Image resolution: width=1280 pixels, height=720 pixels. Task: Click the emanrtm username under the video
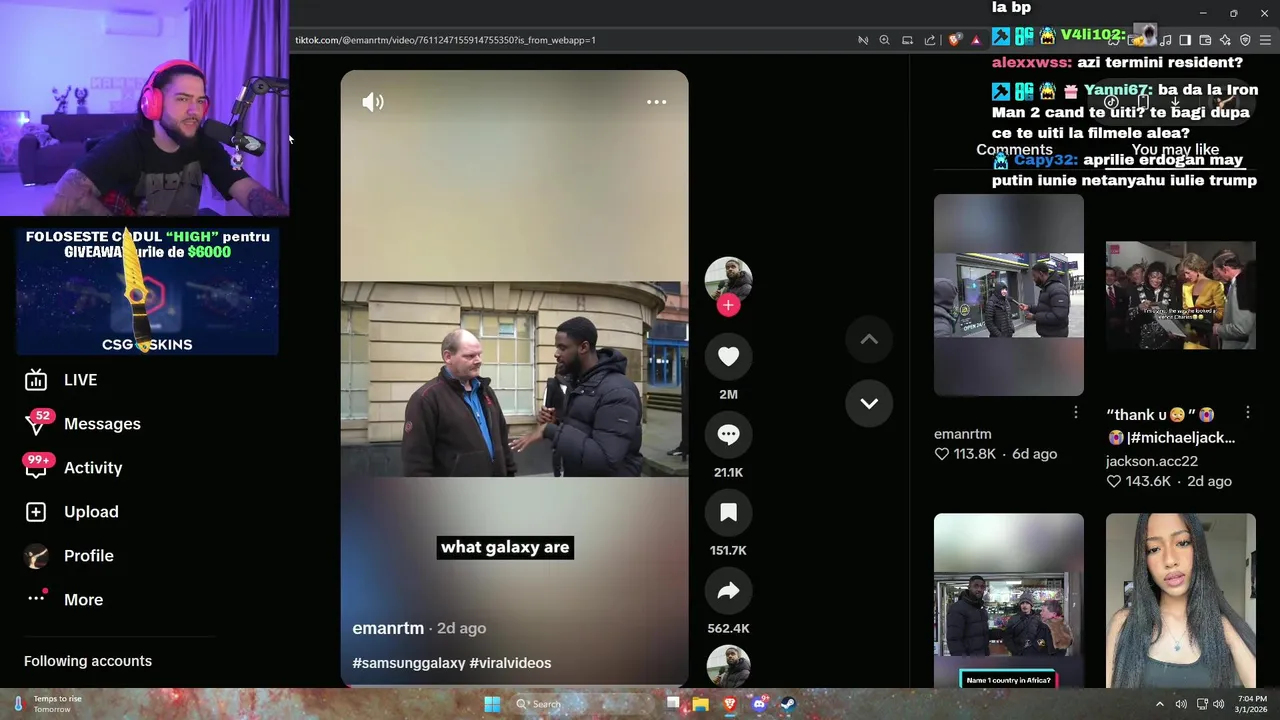(x=388, y=628)
